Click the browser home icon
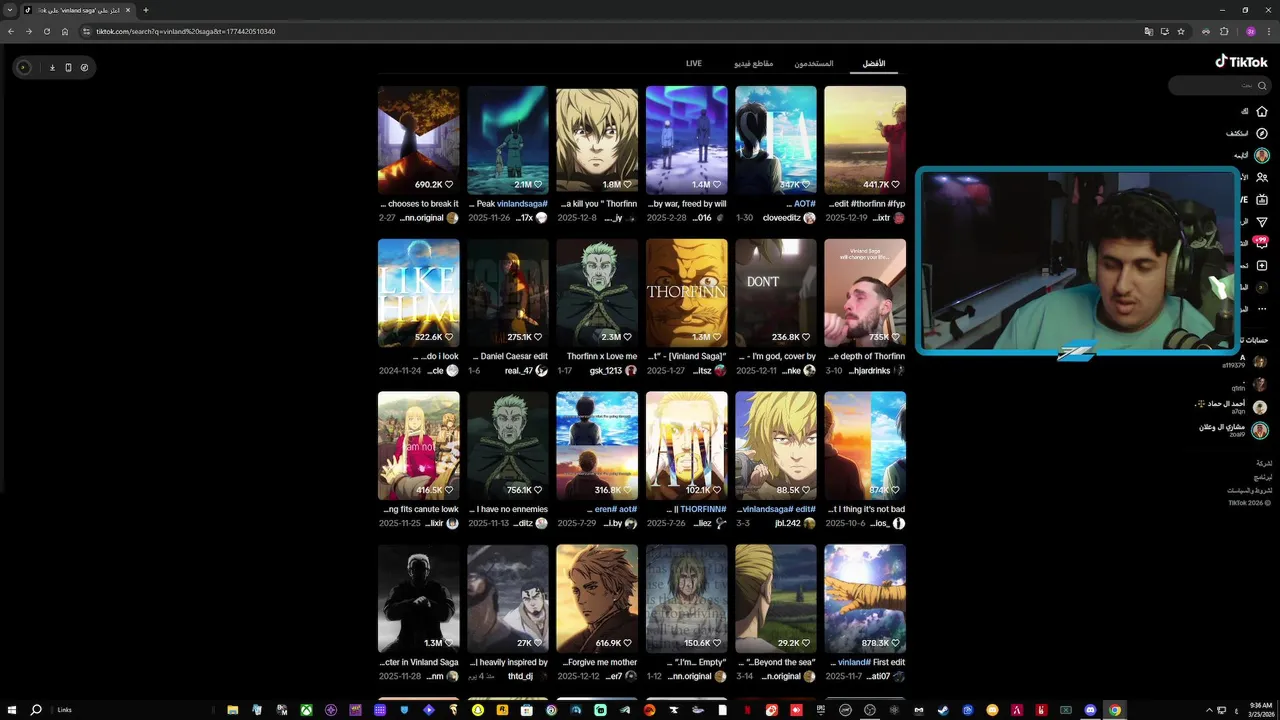Viewport: 1280px width, 720px height. pos(65,31)
